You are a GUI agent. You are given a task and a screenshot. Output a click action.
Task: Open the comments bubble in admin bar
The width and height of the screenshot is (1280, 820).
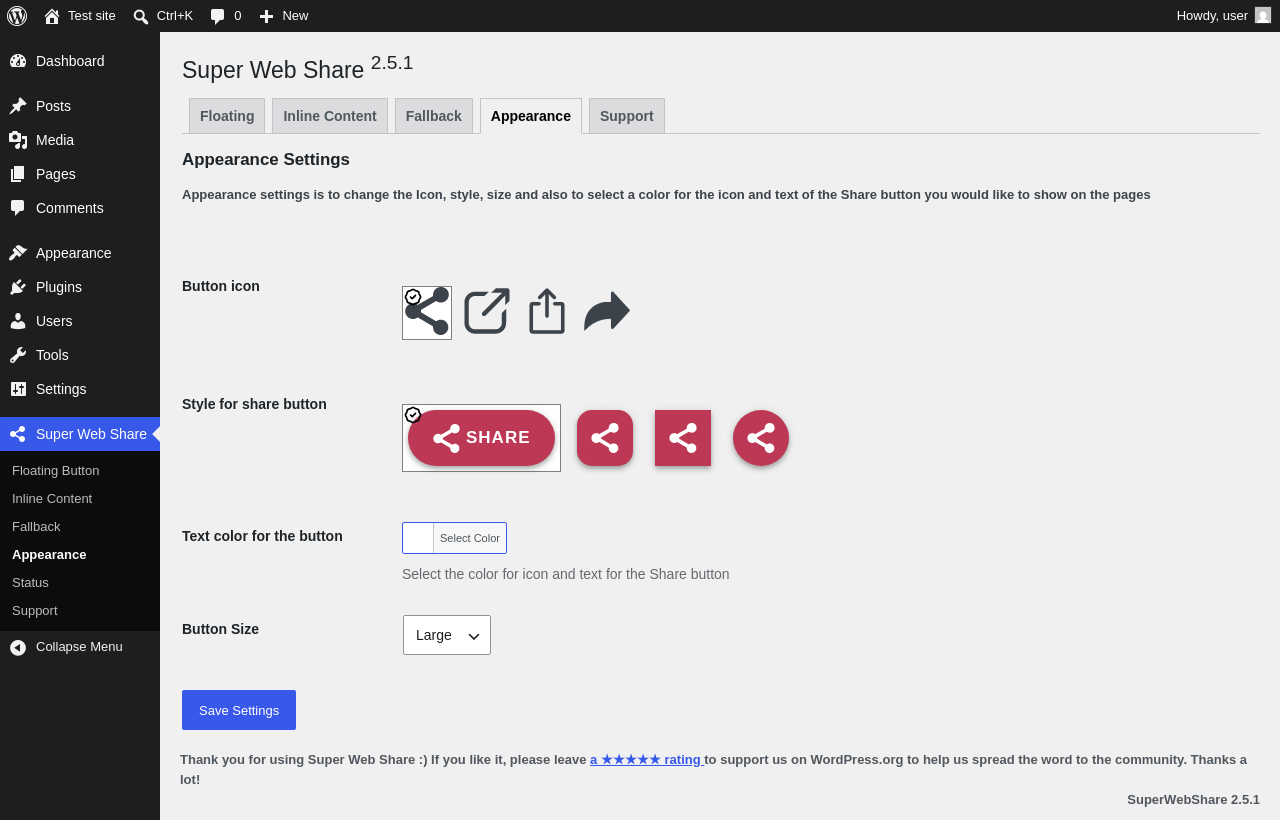[x=217, y=16]
